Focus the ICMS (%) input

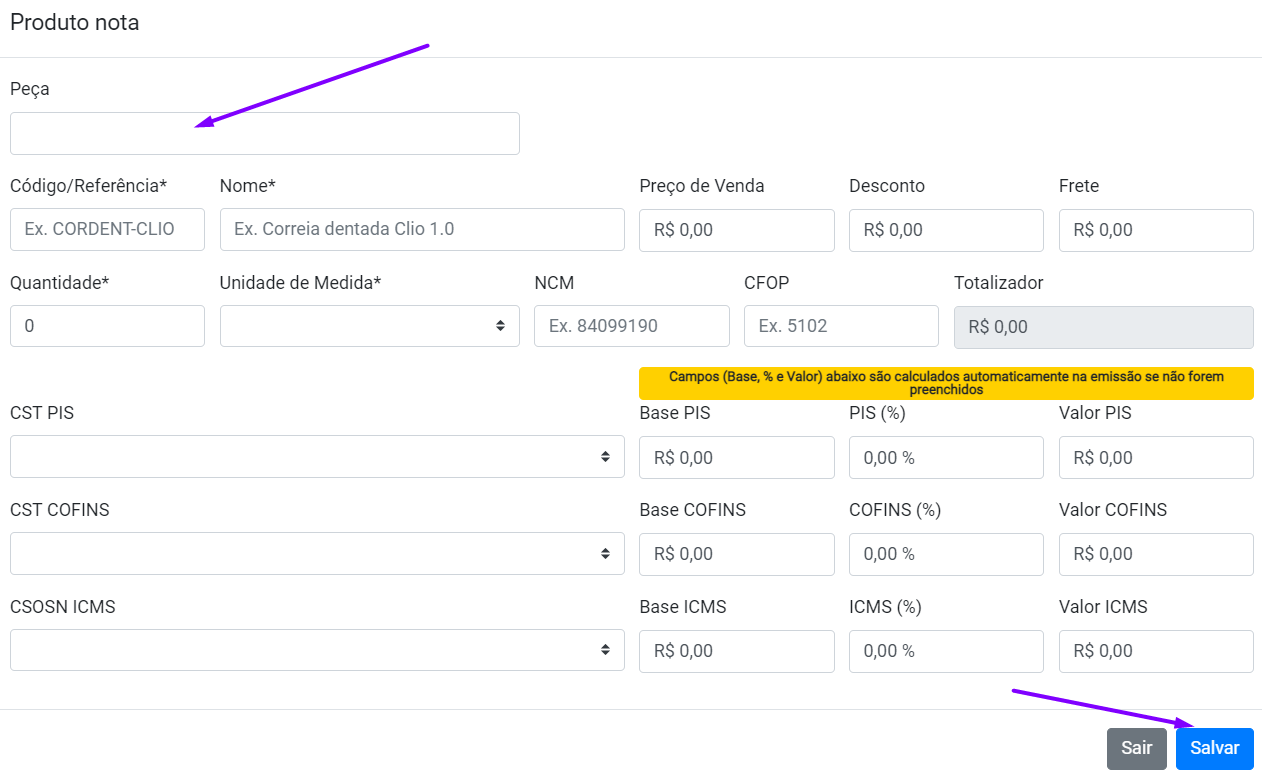[945, 651]
